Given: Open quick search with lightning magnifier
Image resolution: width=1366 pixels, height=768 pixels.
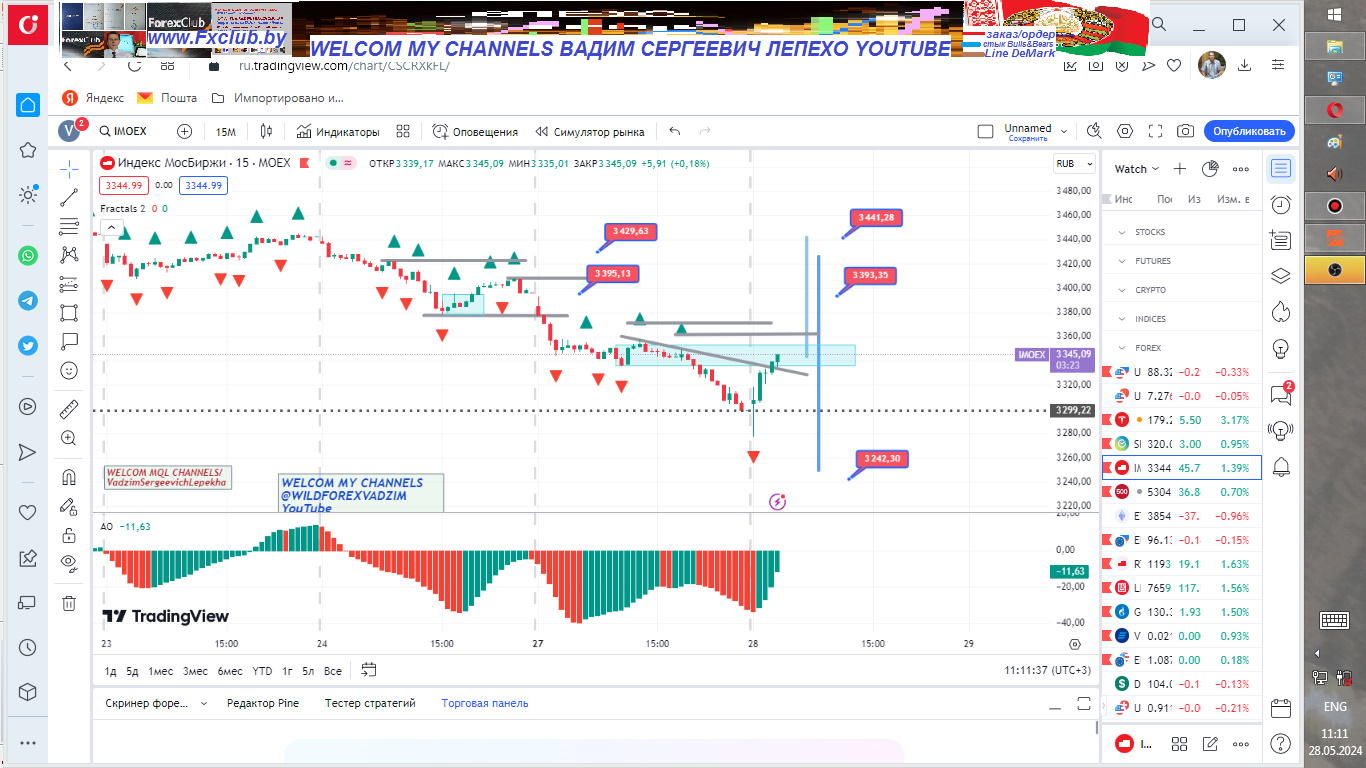Looking at the screenshot, I should 1094,131.
